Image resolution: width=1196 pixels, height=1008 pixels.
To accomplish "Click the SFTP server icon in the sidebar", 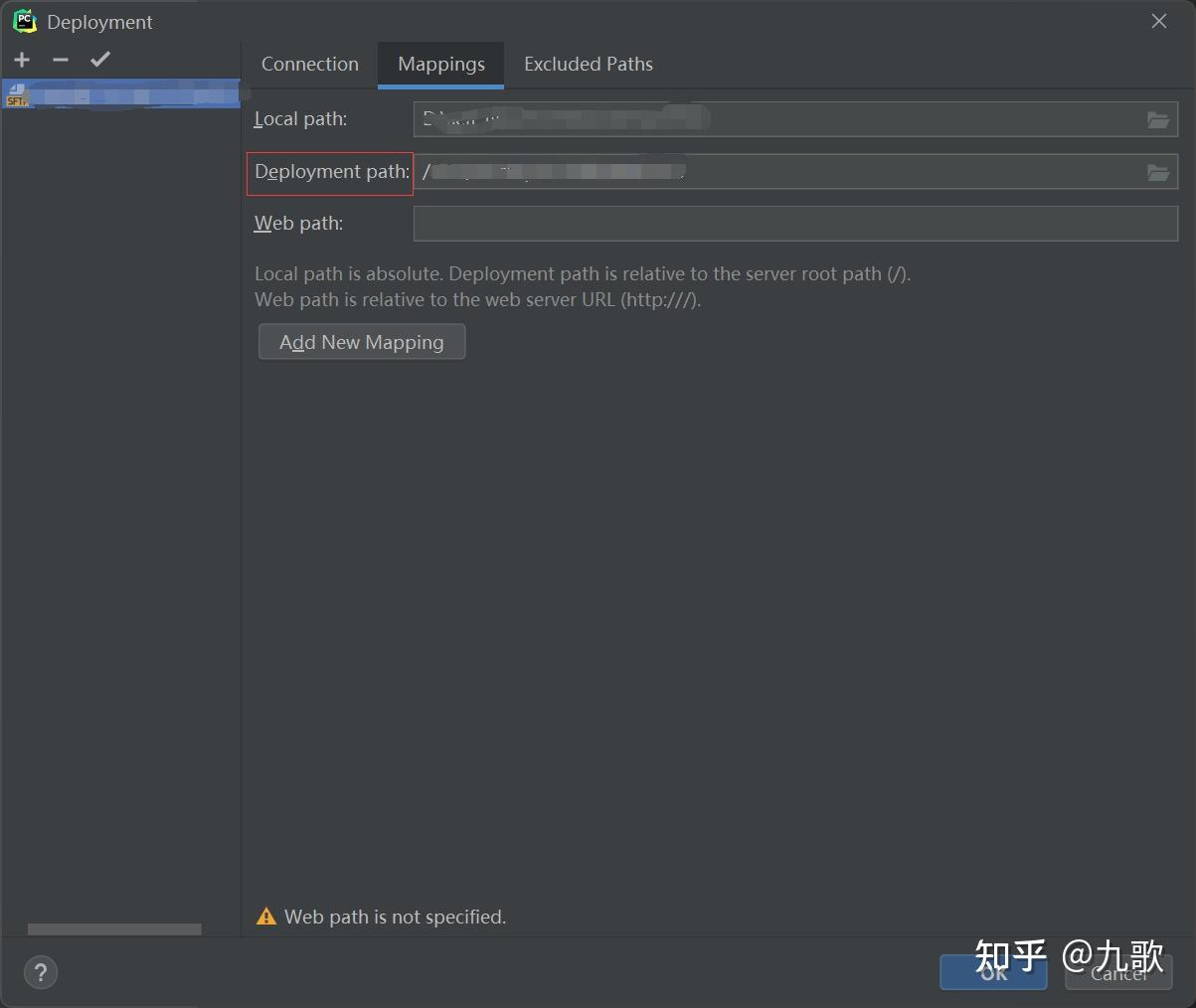I will pyautogui.click(x=16, y=92).
